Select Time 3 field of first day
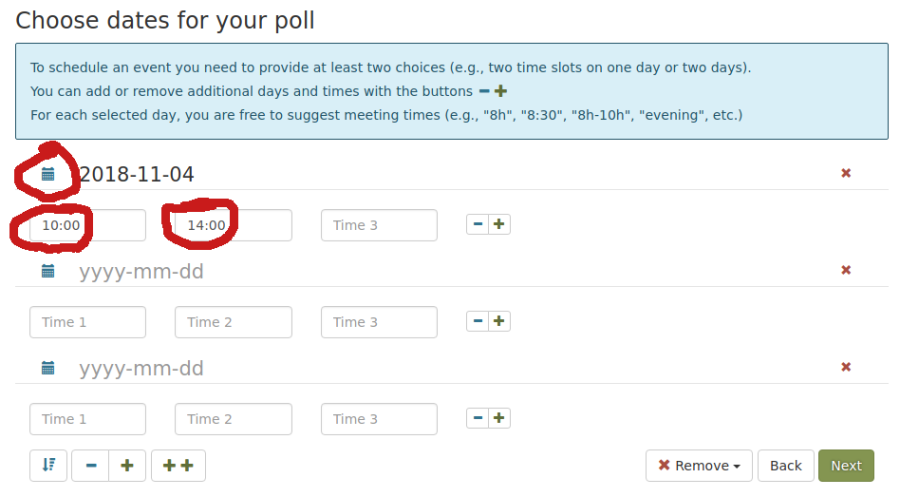The height and width of the screenshot is (497, 900). click(378, 226)
